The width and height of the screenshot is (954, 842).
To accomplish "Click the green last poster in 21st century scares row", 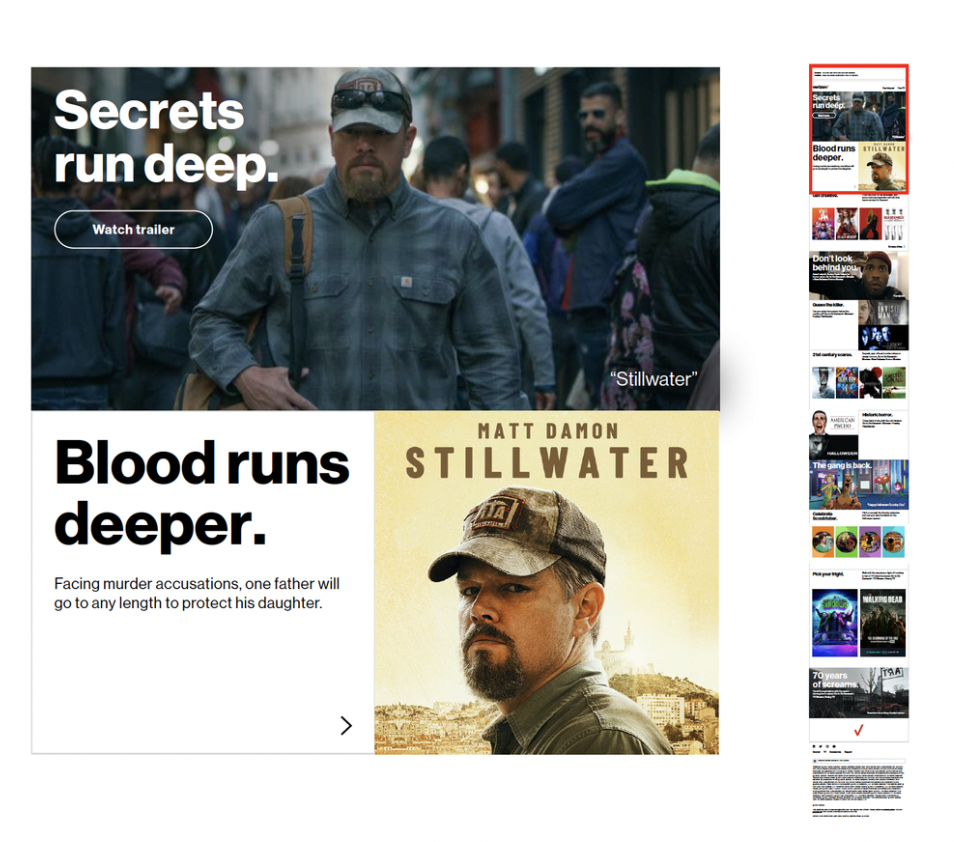I will [894, 383].
